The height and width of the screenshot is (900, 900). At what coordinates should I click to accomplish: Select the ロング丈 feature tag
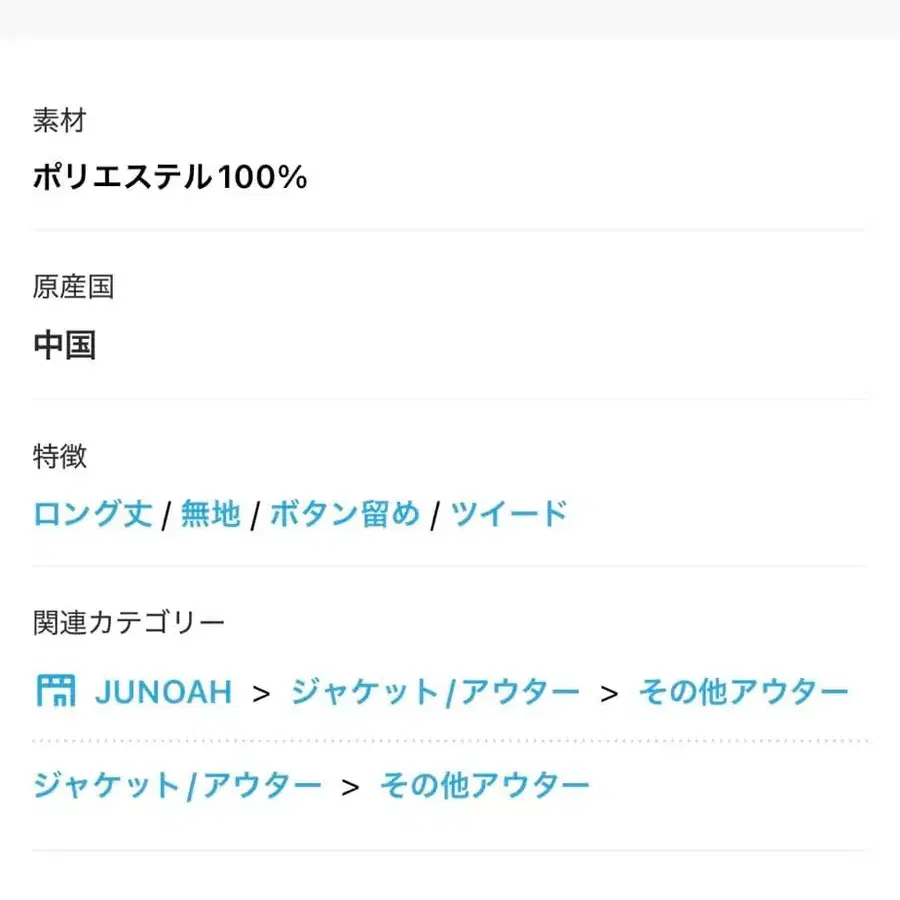(x=92, y=515)
